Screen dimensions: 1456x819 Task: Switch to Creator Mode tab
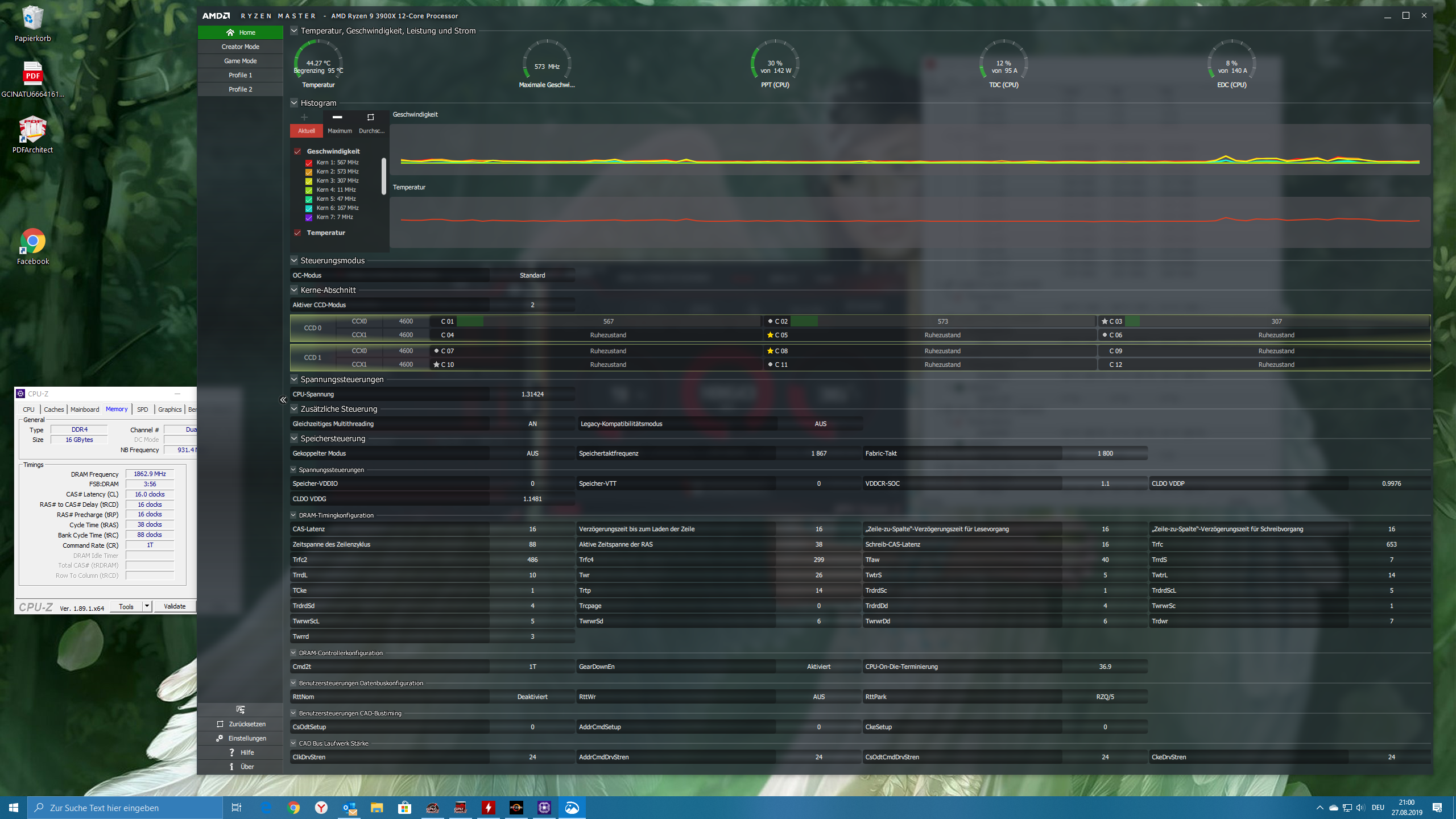pos(240,47)
